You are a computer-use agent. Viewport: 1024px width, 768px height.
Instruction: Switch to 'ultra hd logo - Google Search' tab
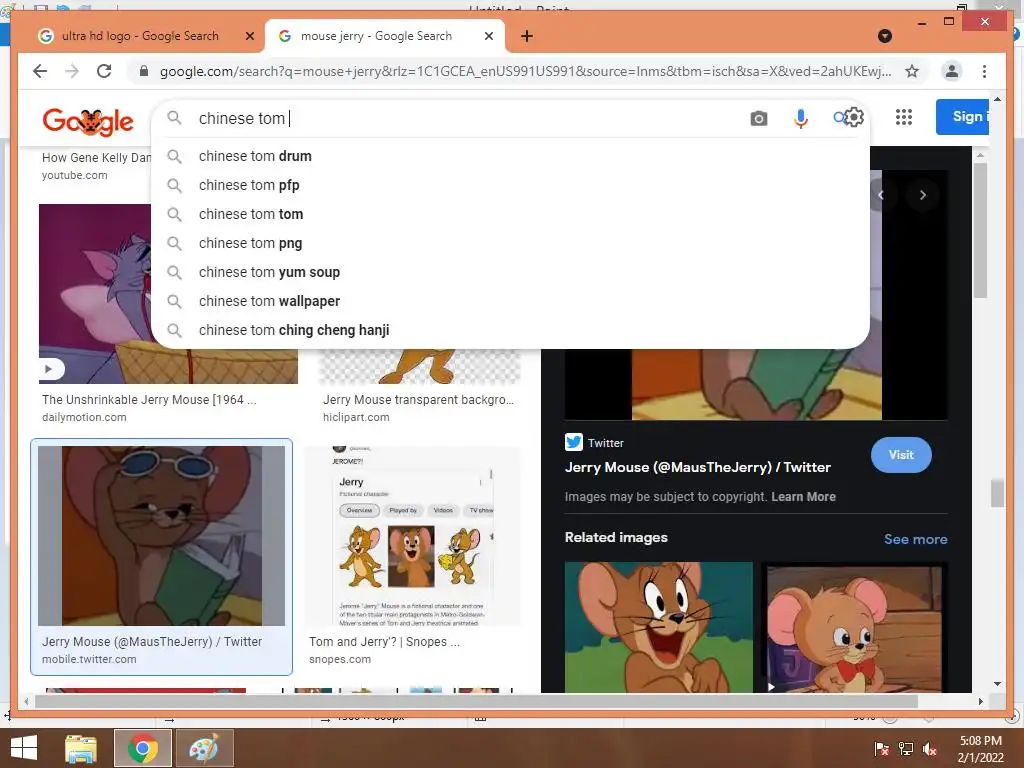coord(140,36)
